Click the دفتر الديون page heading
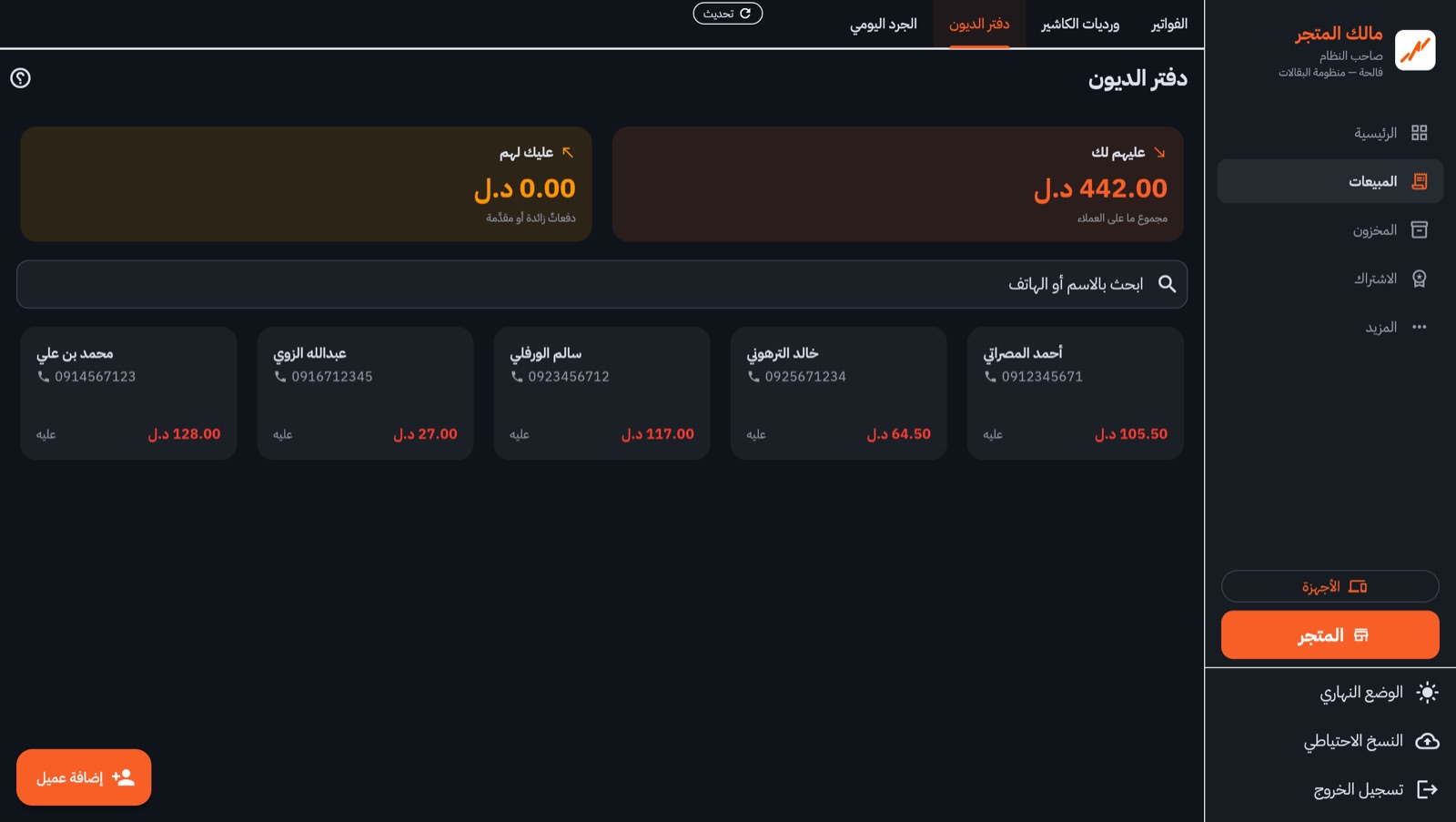Screen dimensions: 1456x822 (x=1137, y=78)
